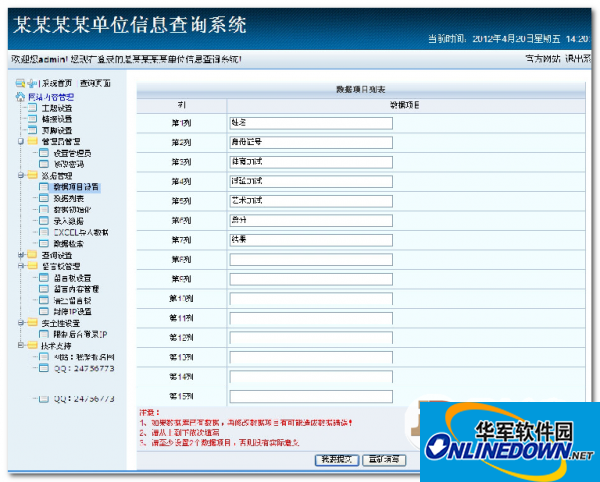The height and width of the screenshot is (482, 600).
Task: Click the page icon beside 封停IP设置
Action: click(44, 311)
